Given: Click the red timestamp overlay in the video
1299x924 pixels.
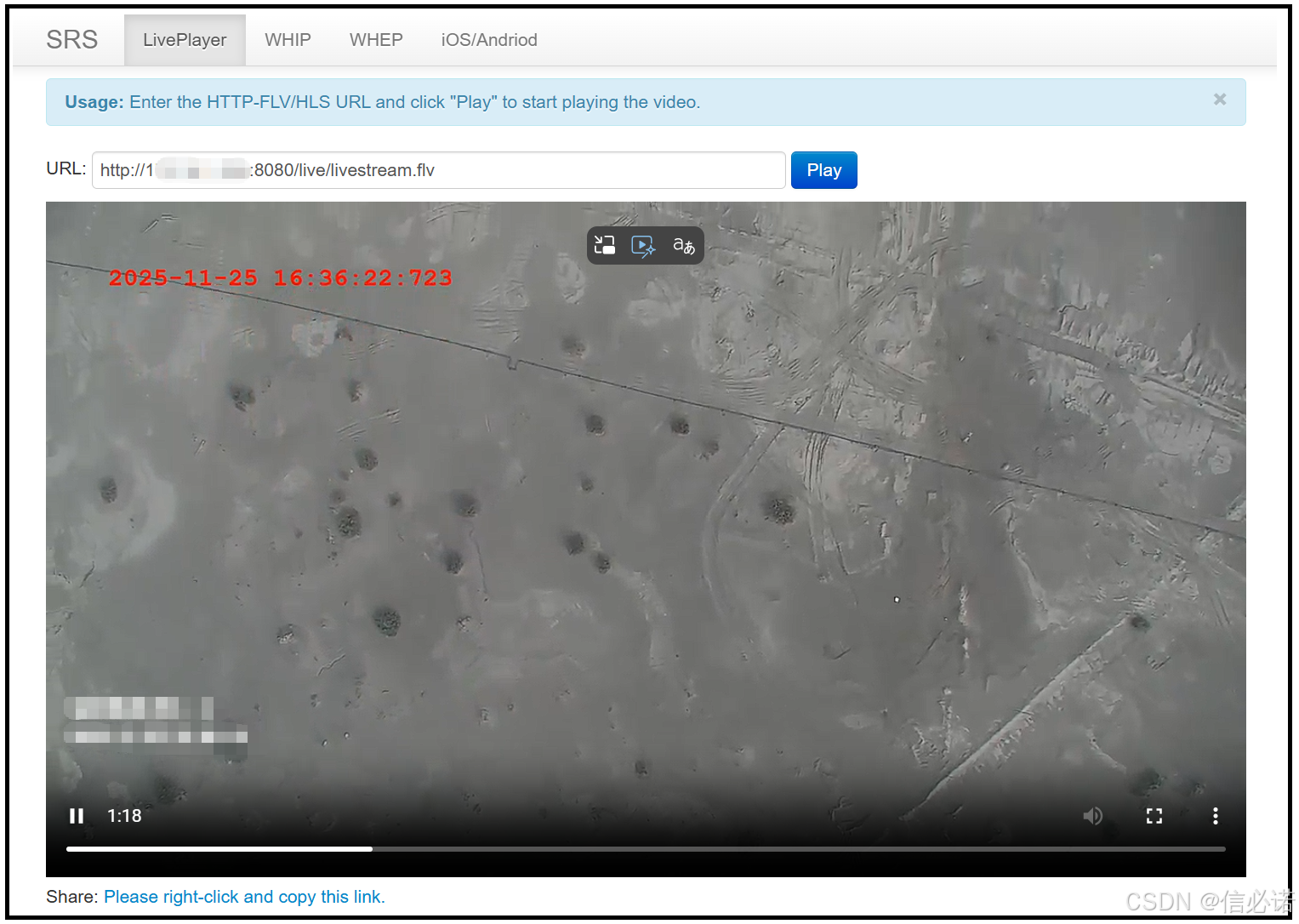Looking at the screenshot, I should (x=281, y=278).
